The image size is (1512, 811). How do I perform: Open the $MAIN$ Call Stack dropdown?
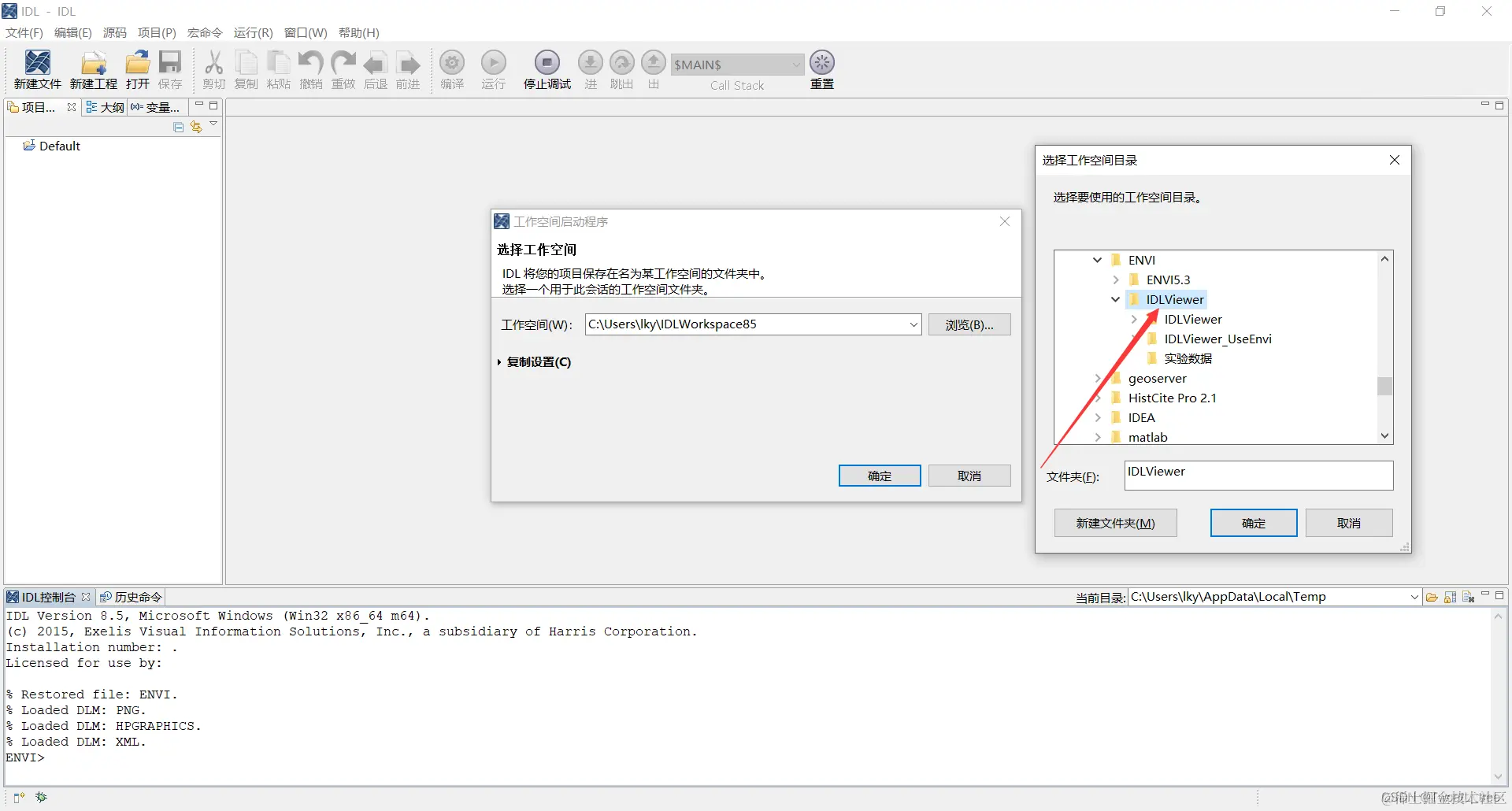[796, 64]
